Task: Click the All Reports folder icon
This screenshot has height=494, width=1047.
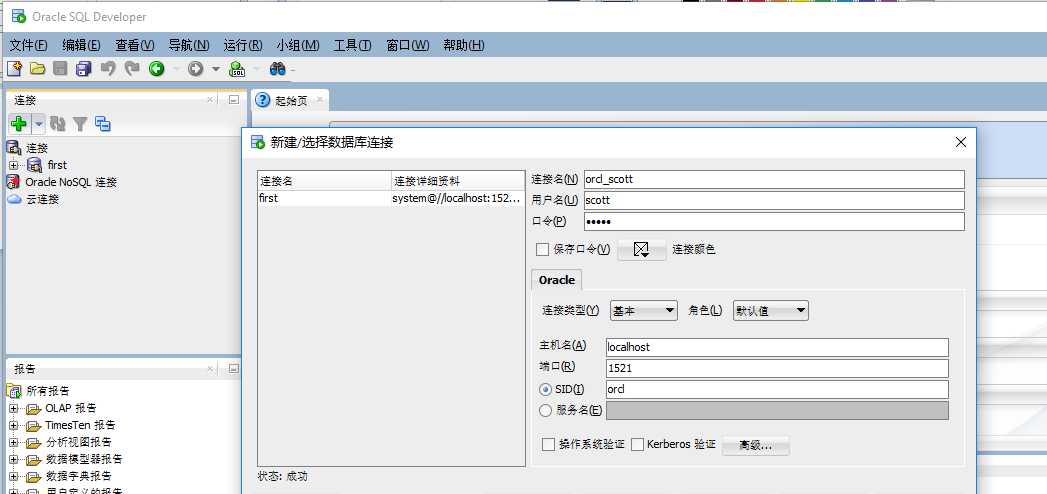Action: [14, 391]
